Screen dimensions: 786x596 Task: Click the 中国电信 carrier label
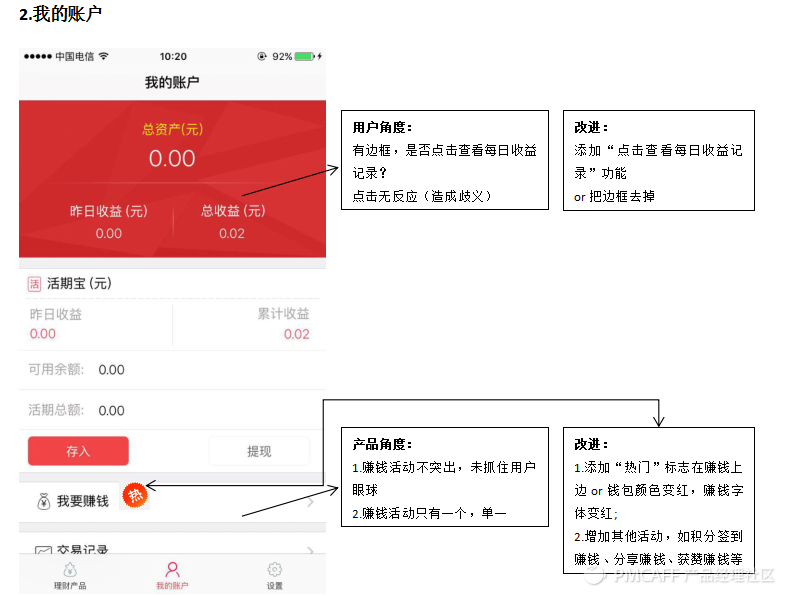74,57
